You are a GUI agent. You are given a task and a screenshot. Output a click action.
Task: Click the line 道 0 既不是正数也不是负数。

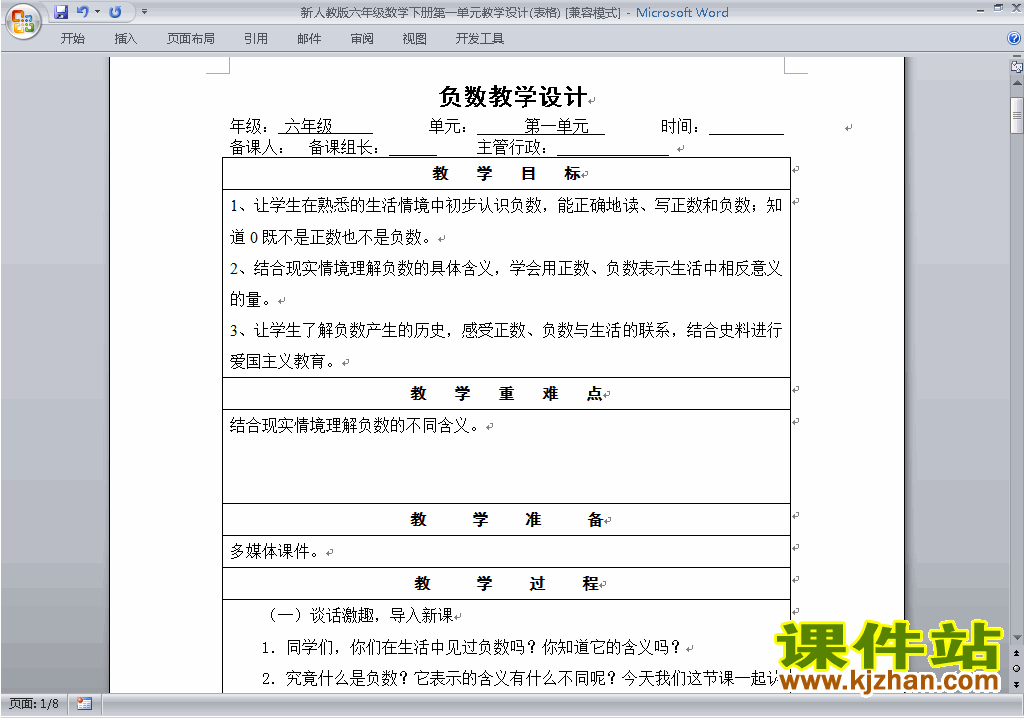(x=332, y=237)
